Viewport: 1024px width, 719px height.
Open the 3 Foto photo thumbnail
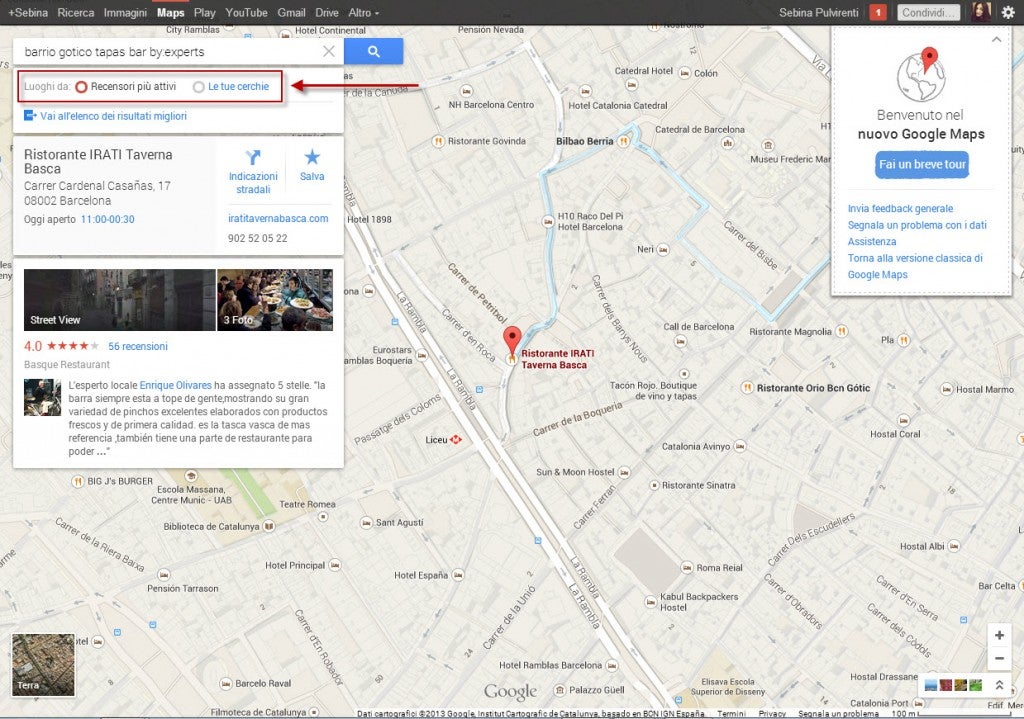(275, 300)
